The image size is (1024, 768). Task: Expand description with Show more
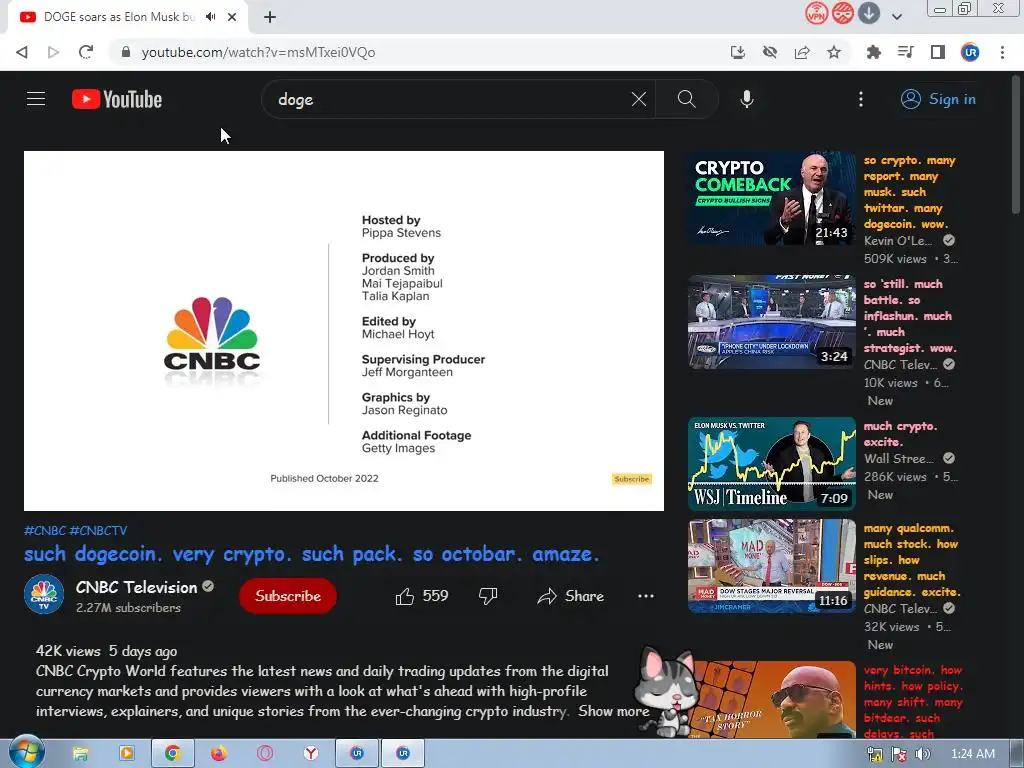click(x=613, y=711)
